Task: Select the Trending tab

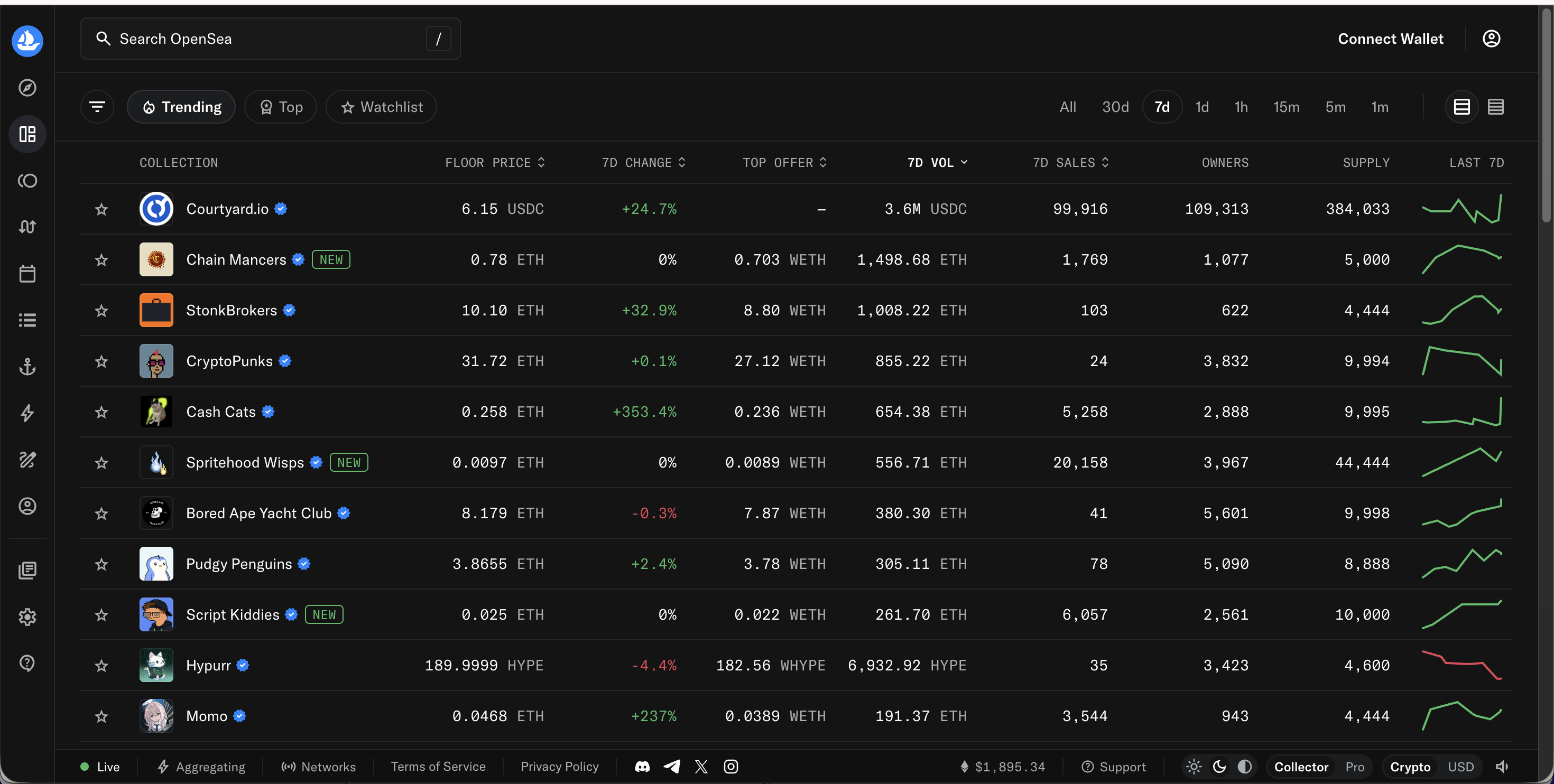Action: point(181,107)
